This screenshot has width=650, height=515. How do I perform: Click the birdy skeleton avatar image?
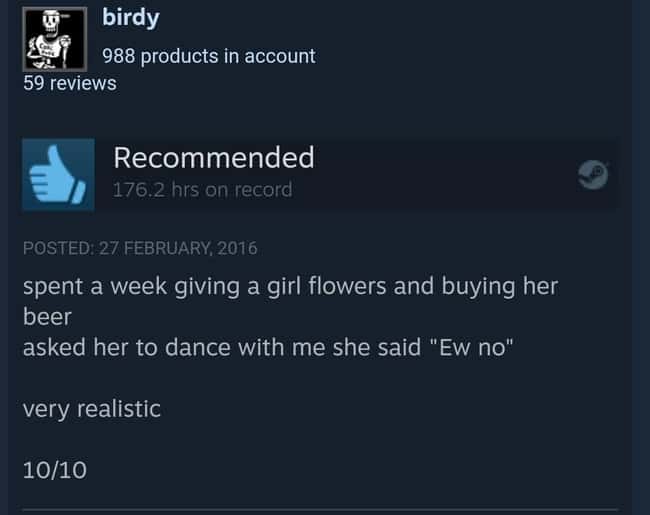click(x=55, y=39)
